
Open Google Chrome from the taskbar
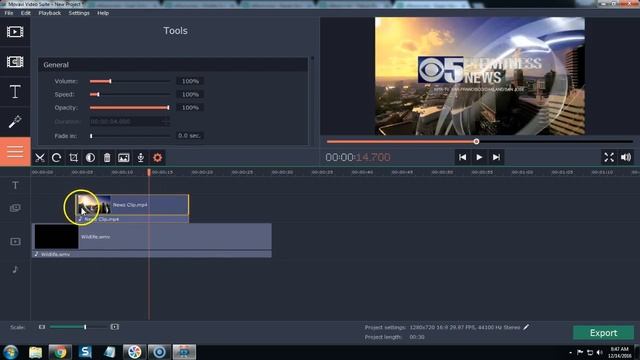60,352
